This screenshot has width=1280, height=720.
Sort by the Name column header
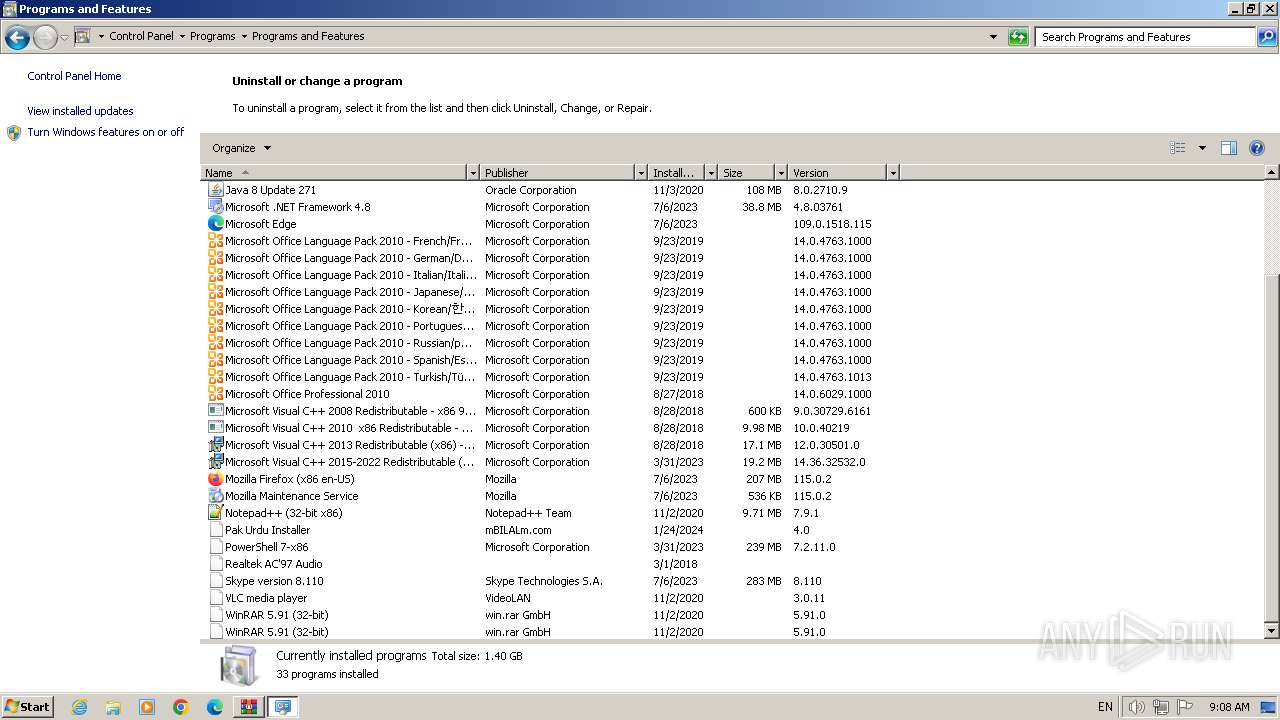pyautogui.click(x=334, y=173)
